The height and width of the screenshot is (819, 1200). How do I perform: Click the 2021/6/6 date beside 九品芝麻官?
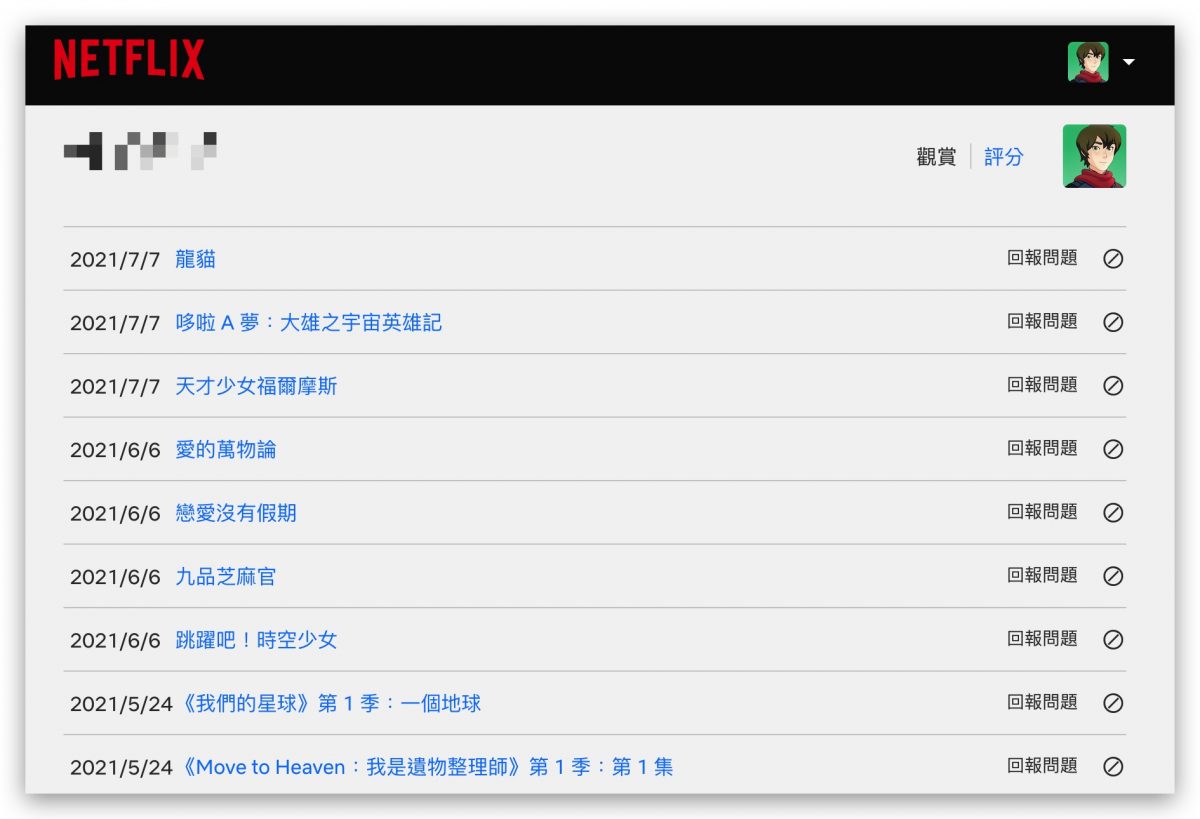[x=115, y=577]
